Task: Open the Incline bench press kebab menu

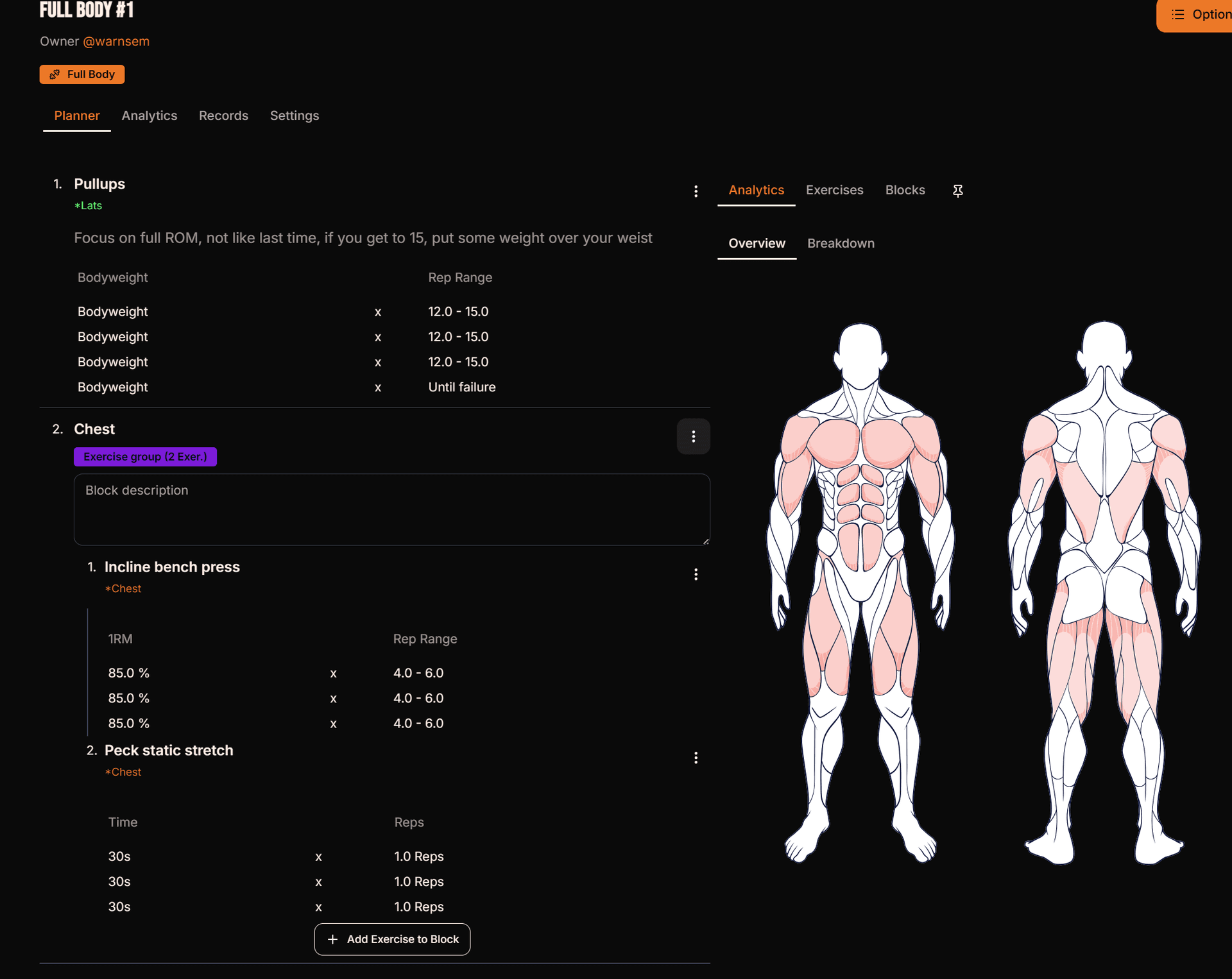Action: [x=696, y=574]
